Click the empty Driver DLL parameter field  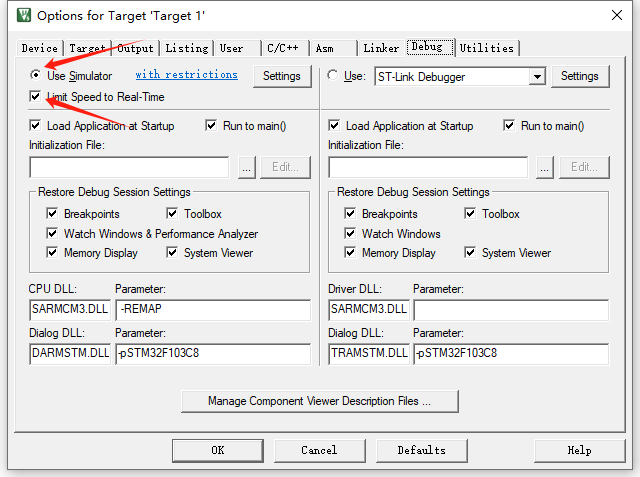pyautogui.click(x=511, y=310)
